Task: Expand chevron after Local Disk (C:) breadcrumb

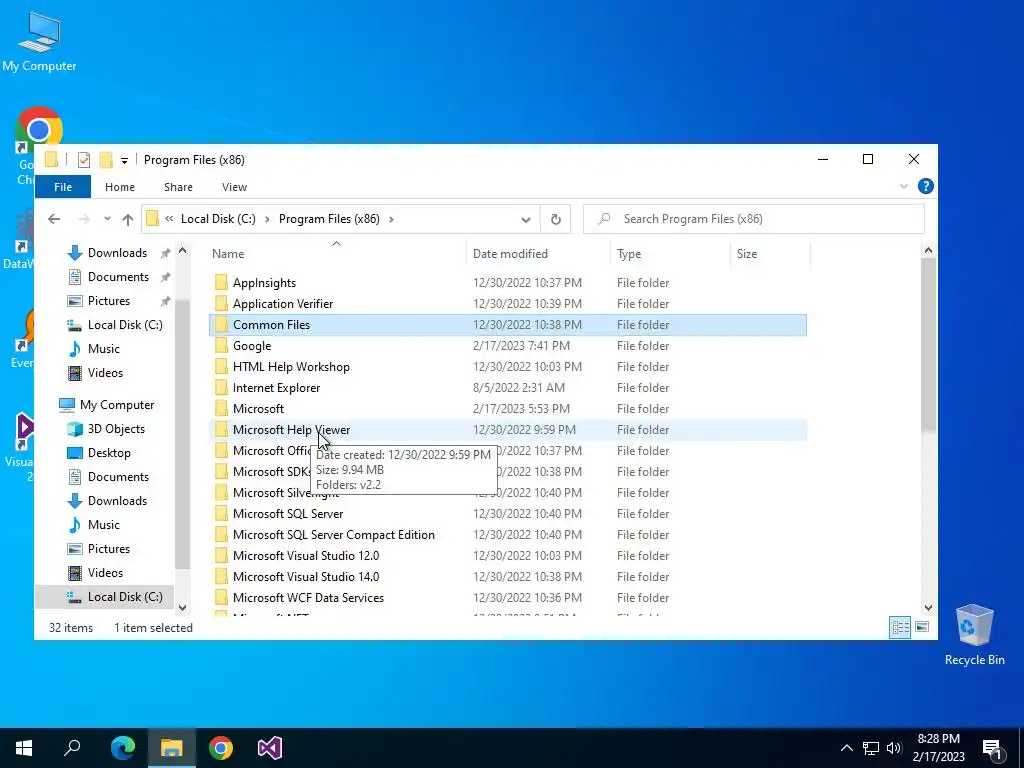Action: [x=267, y=219]
